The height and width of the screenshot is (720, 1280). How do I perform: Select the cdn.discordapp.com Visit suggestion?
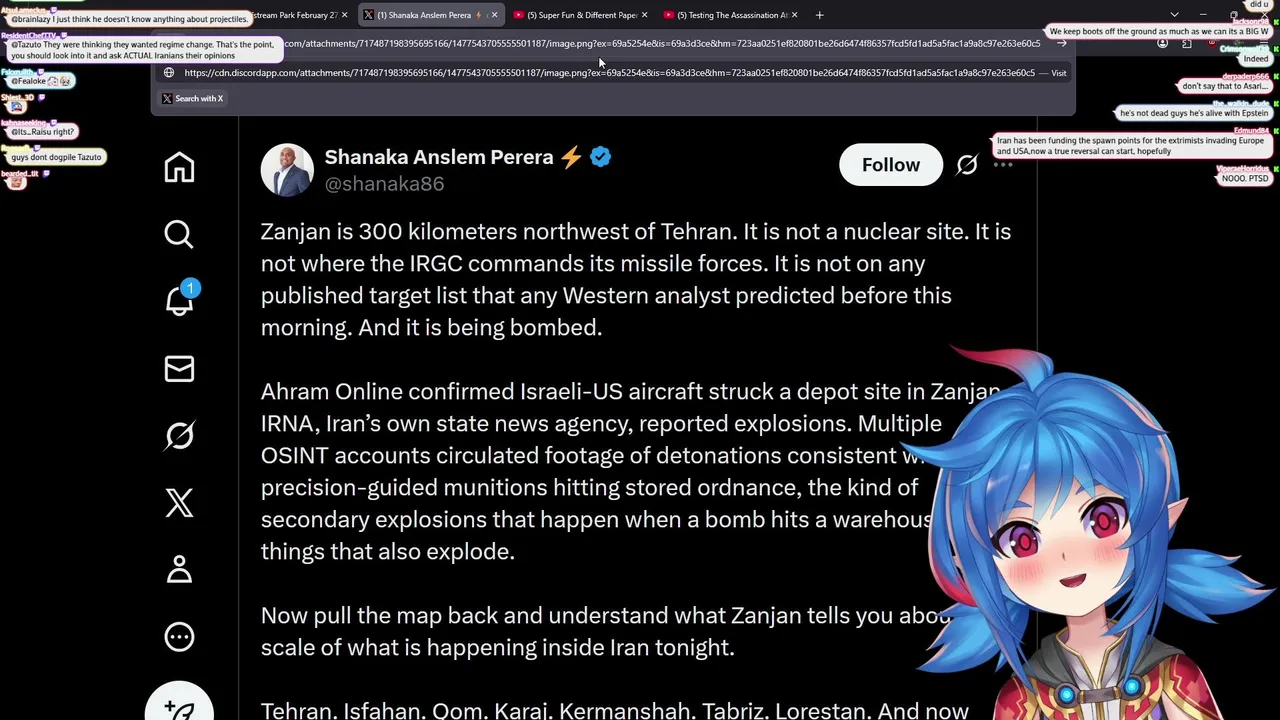pyautogui.click(x=615, y=73)
